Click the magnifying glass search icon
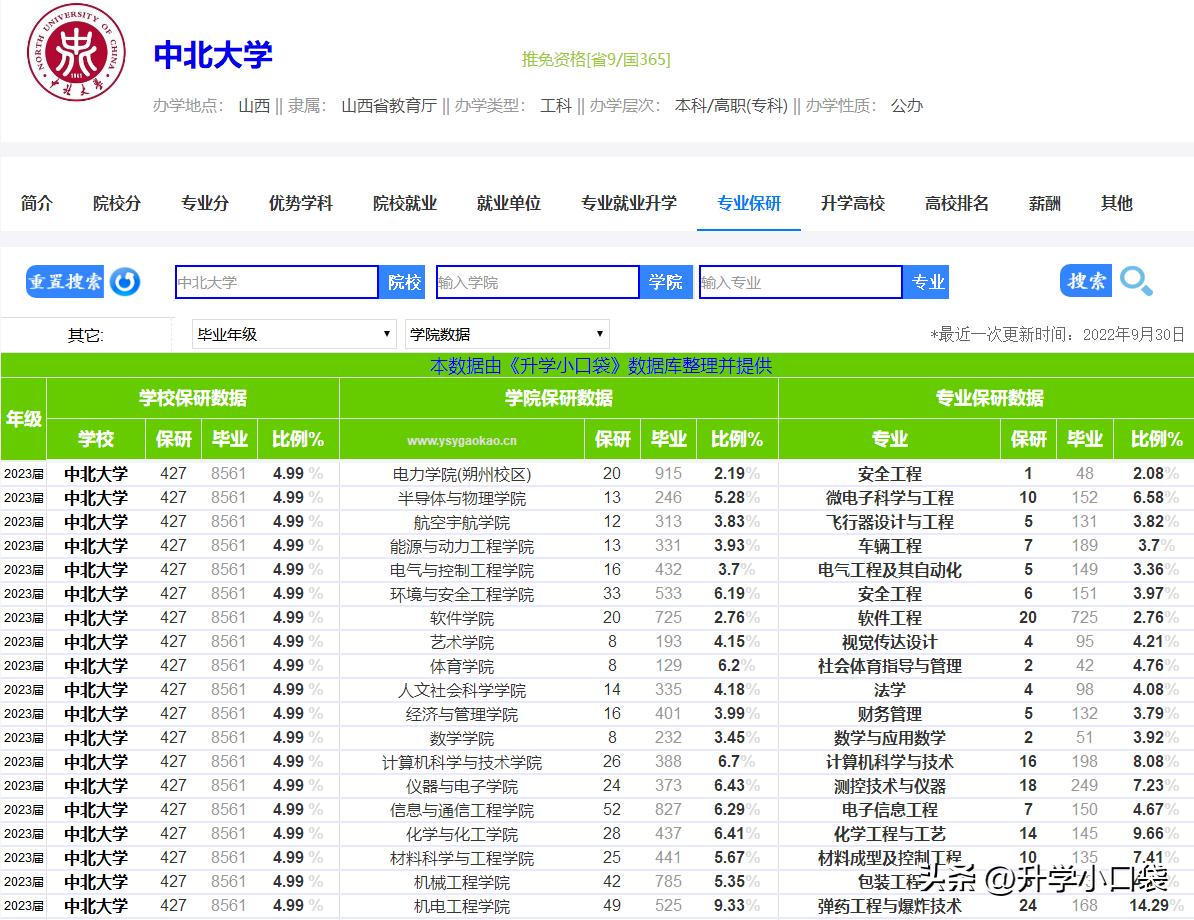The image size is (1194, 920). pyautogui.click(x=1136, y=282)
